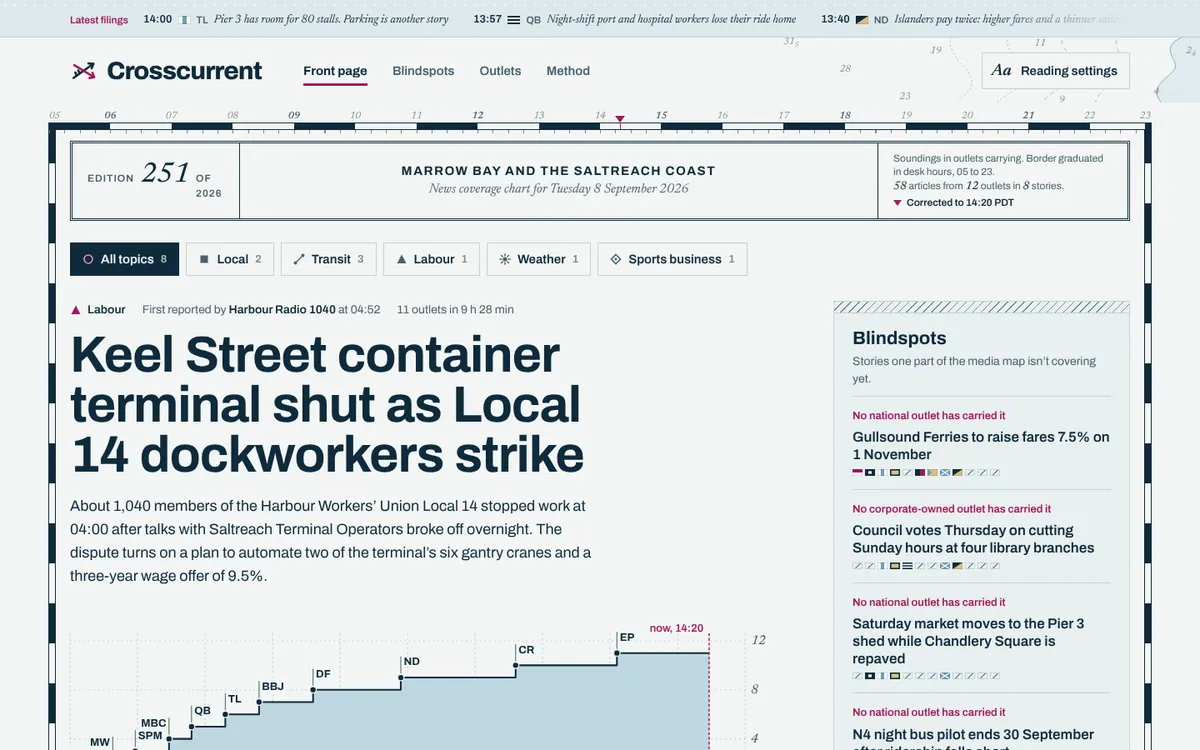
Task: Filter stories by Sports business topic
Action: 672,259
